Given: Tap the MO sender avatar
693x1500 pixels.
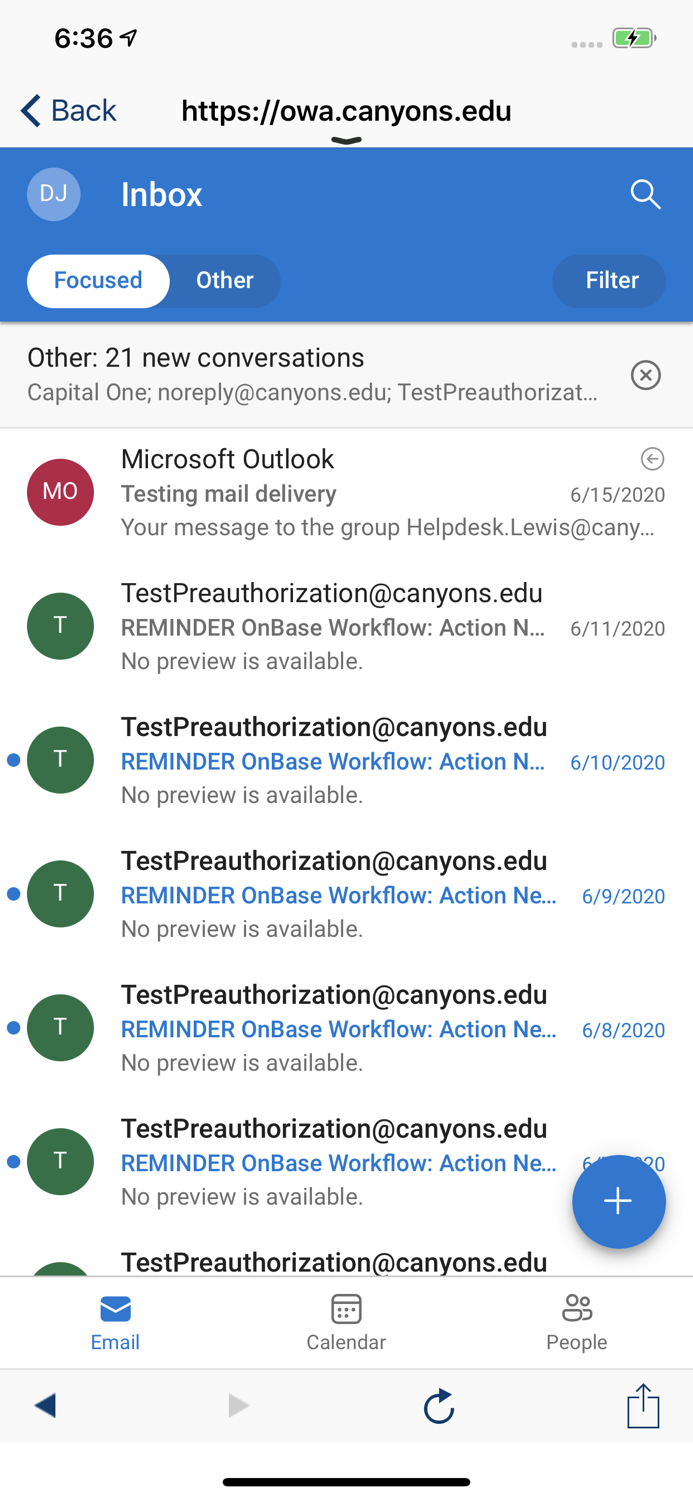Looking at the screenshot, I should (60, 492).
